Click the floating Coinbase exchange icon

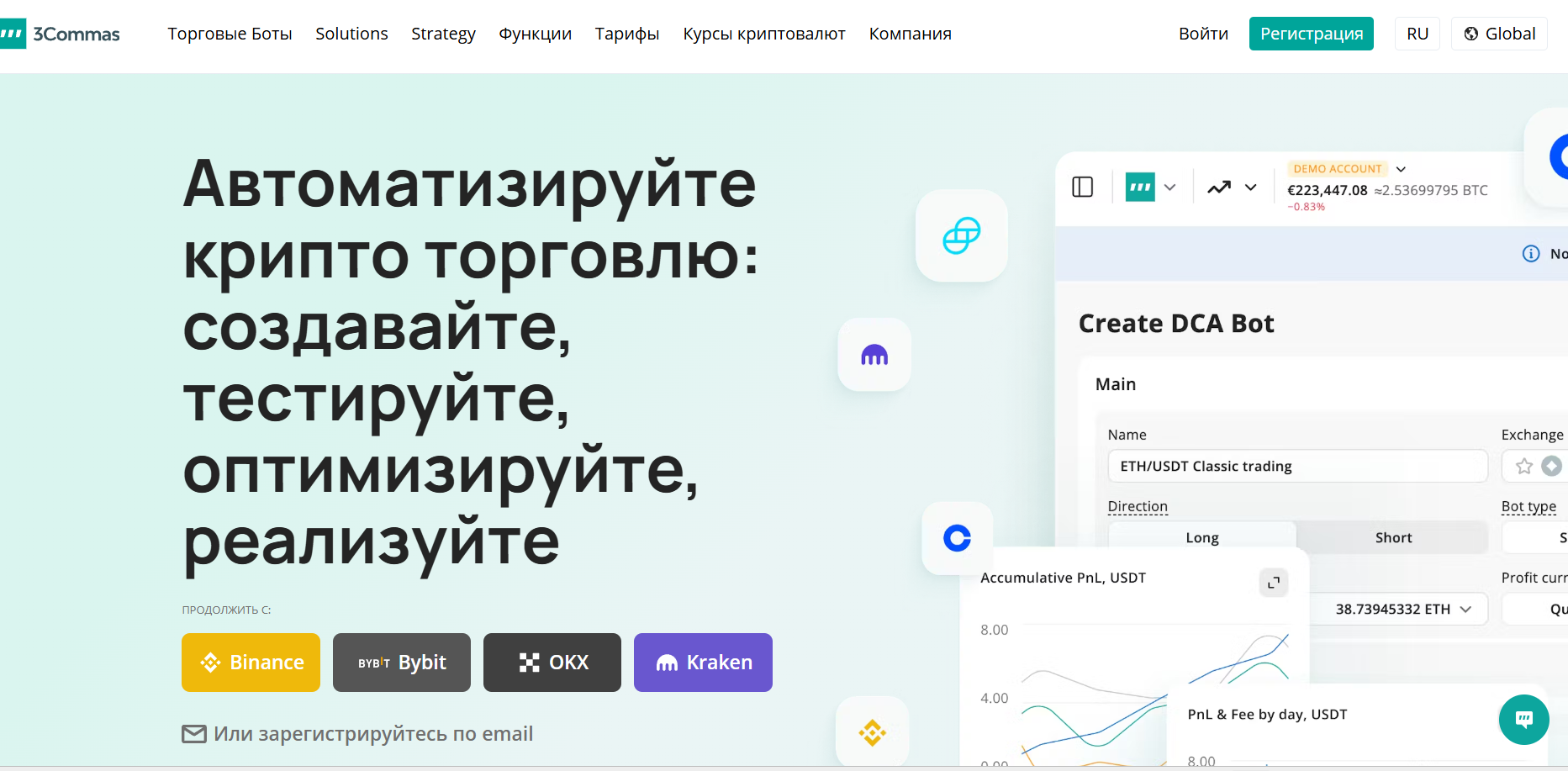pos(957,538)
